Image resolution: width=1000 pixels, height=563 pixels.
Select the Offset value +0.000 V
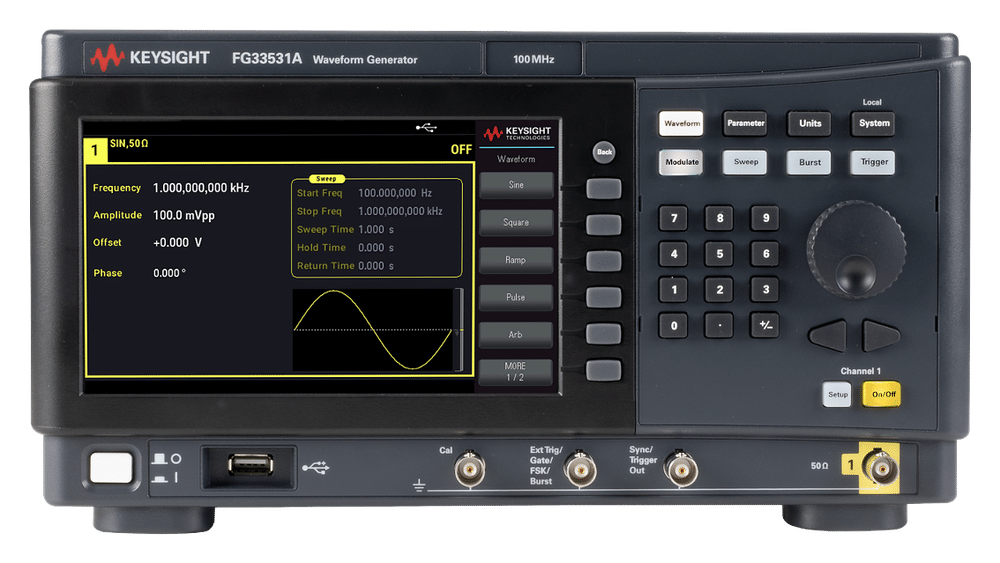(x=177, y=243)
